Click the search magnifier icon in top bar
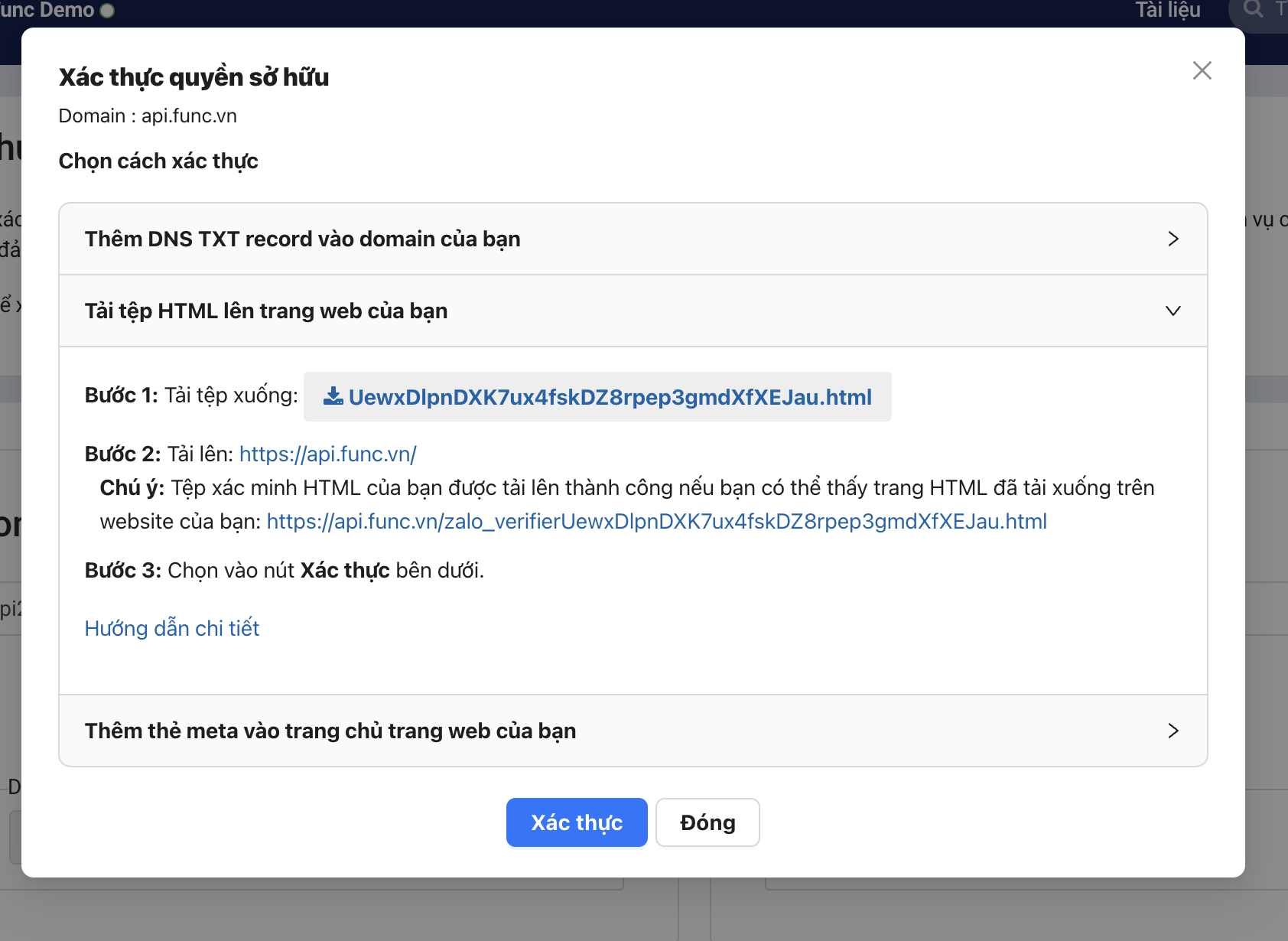1288x941 pixels. (x=1253, y=9)
